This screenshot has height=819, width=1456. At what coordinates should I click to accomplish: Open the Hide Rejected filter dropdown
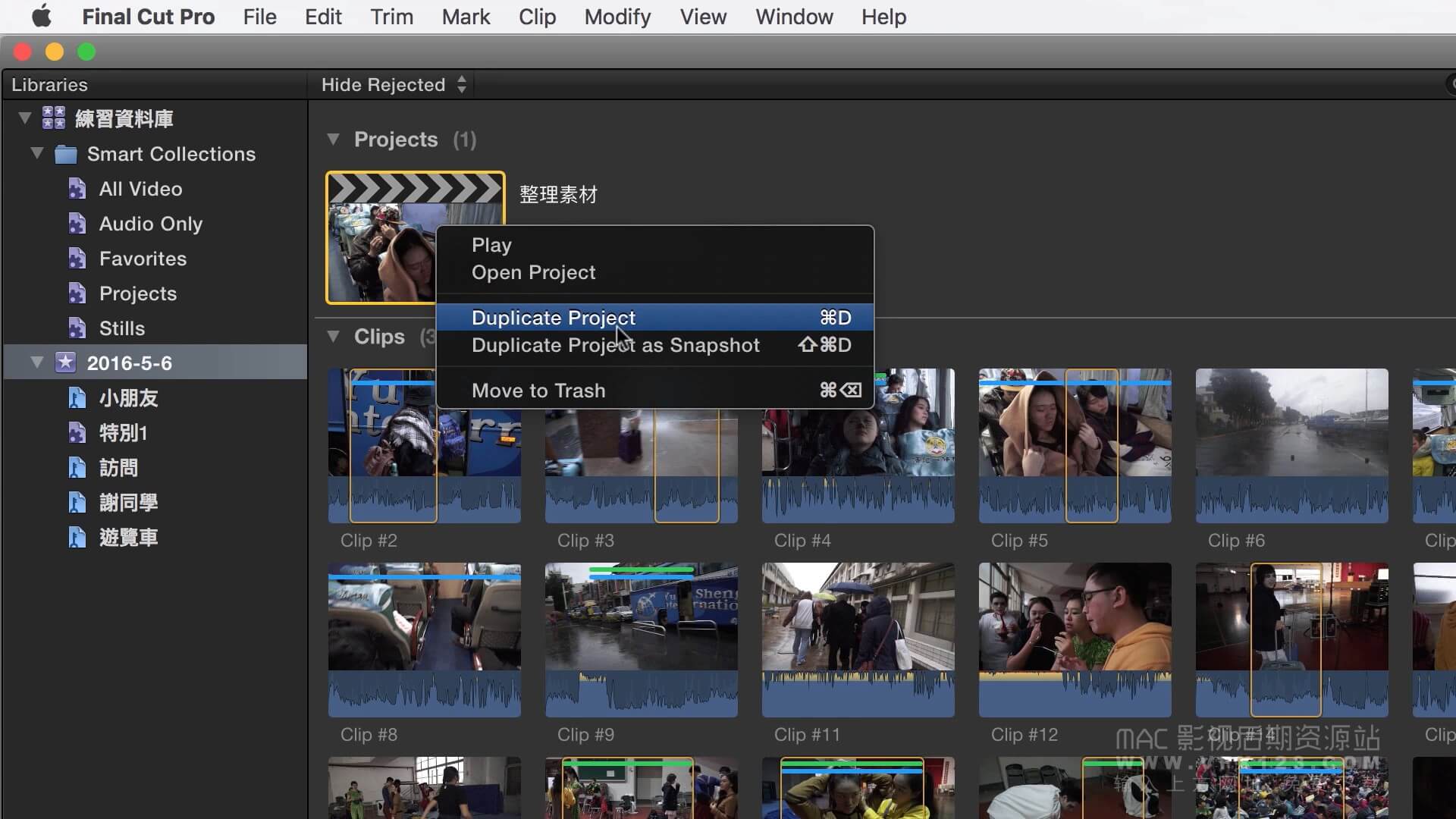click(x=394, y=85)
